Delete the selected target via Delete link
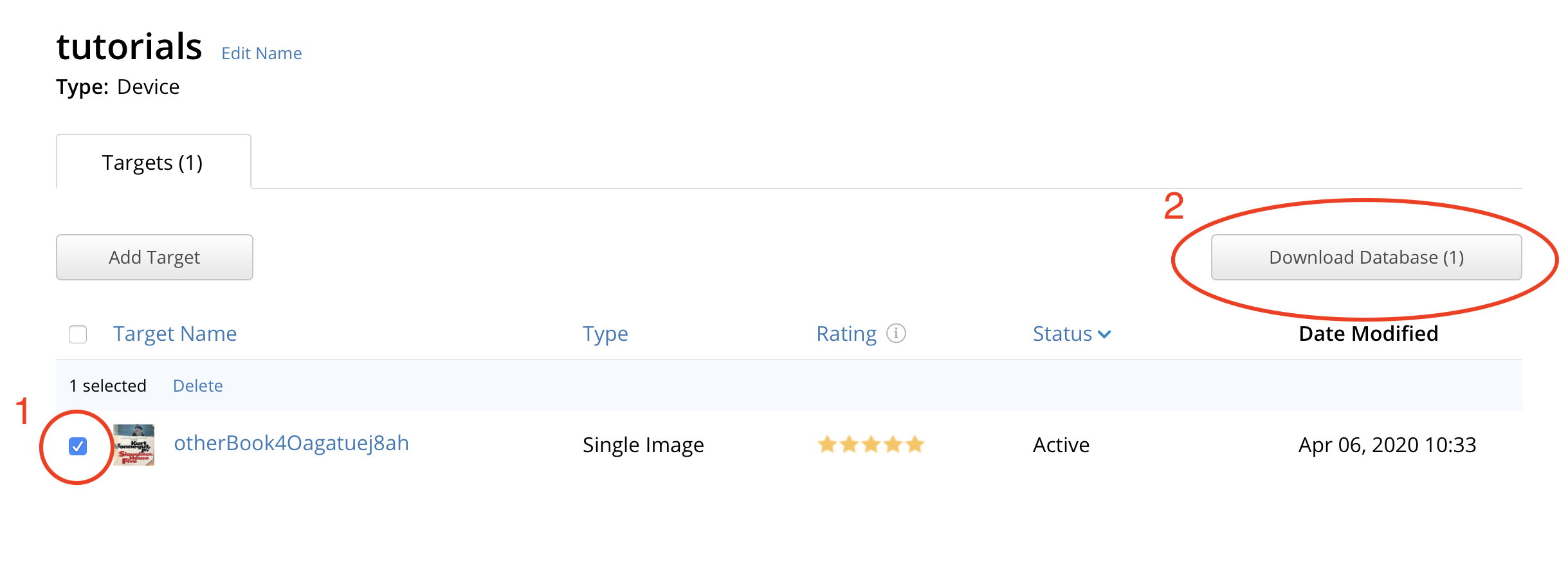The image size is (1568, 564). click(x=198, y=386)
